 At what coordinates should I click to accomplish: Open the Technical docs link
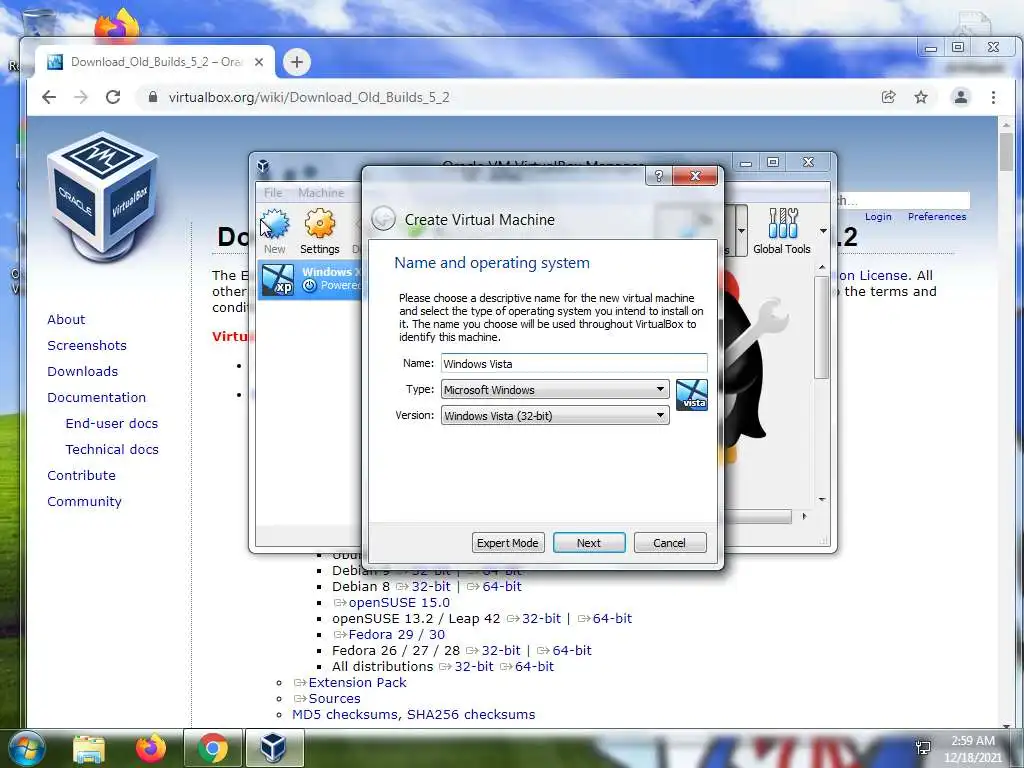point(112,449)
